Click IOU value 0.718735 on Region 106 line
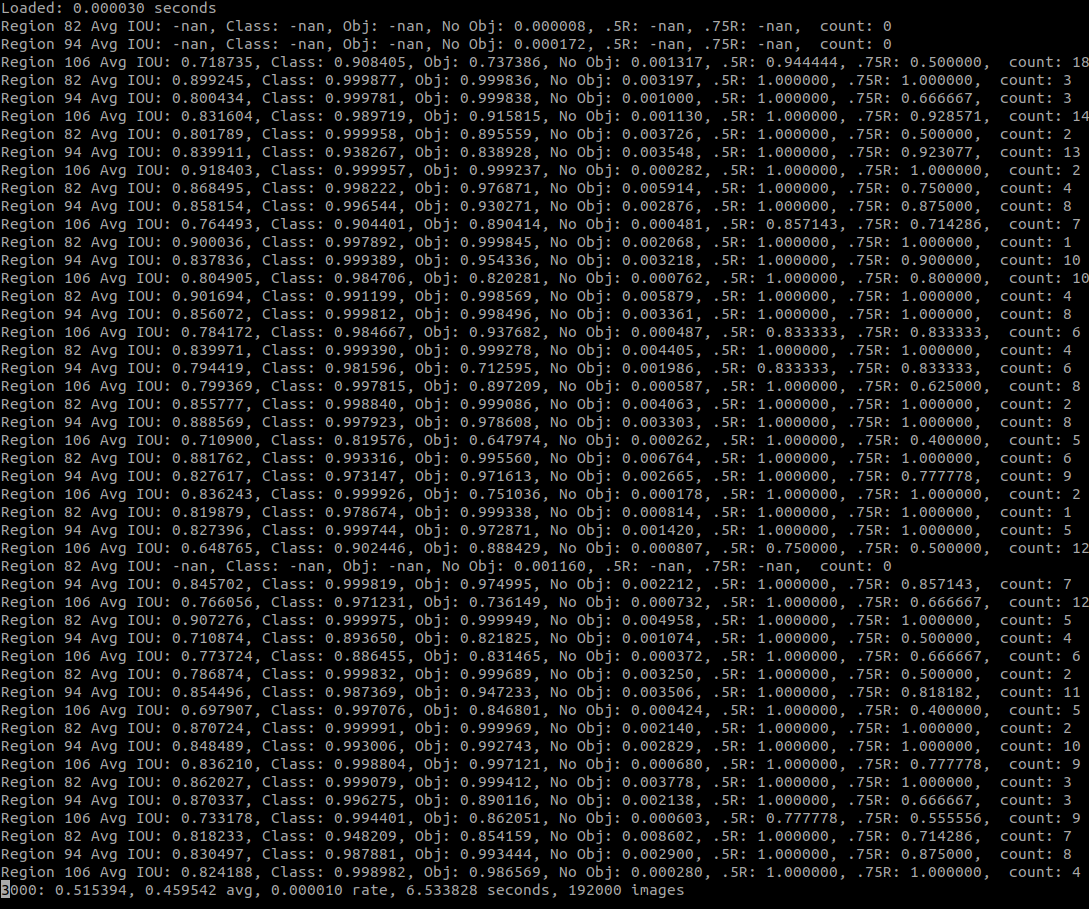The image size is (1089, 909). (x=217, y=62)
